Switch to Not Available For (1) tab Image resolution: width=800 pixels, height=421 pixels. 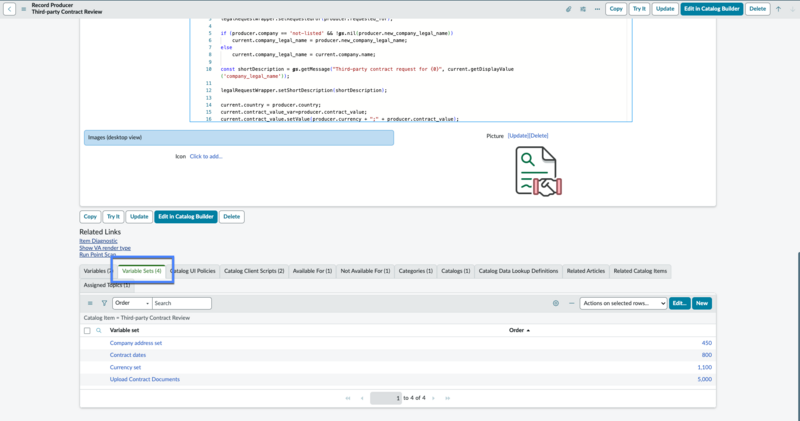pyautogui.click(x=365, y=271)
